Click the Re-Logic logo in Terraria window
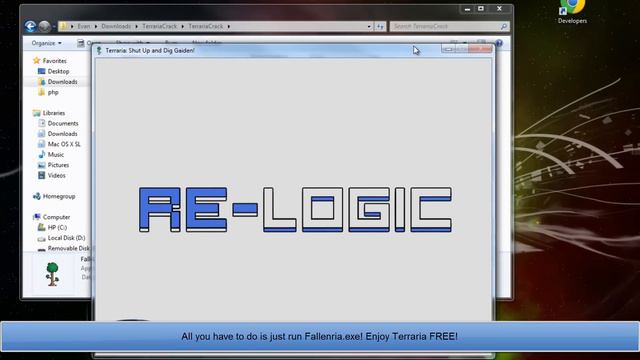The width and height of the screenshot is (640, 360). [295, 209]
